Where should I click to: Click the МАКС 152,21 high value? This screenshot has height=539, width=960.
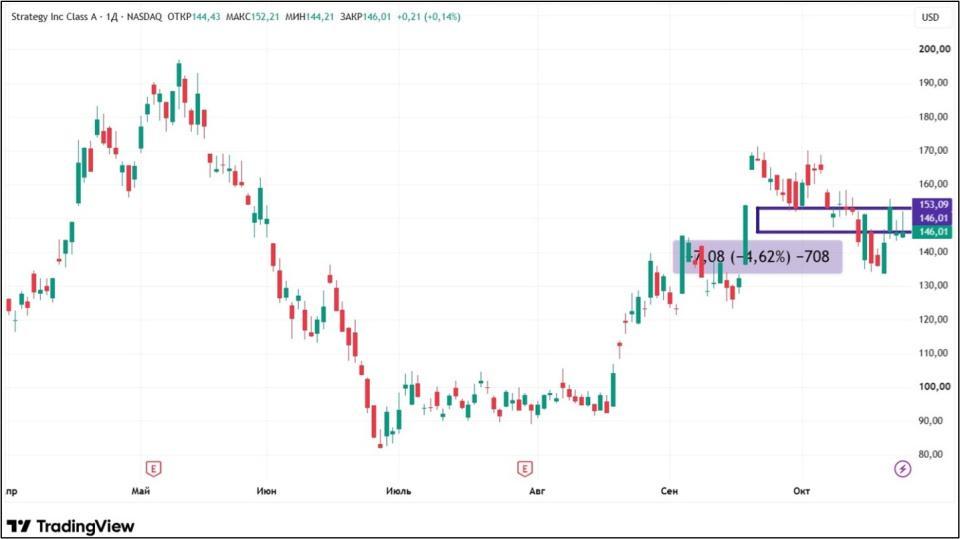tap(252, 17)
